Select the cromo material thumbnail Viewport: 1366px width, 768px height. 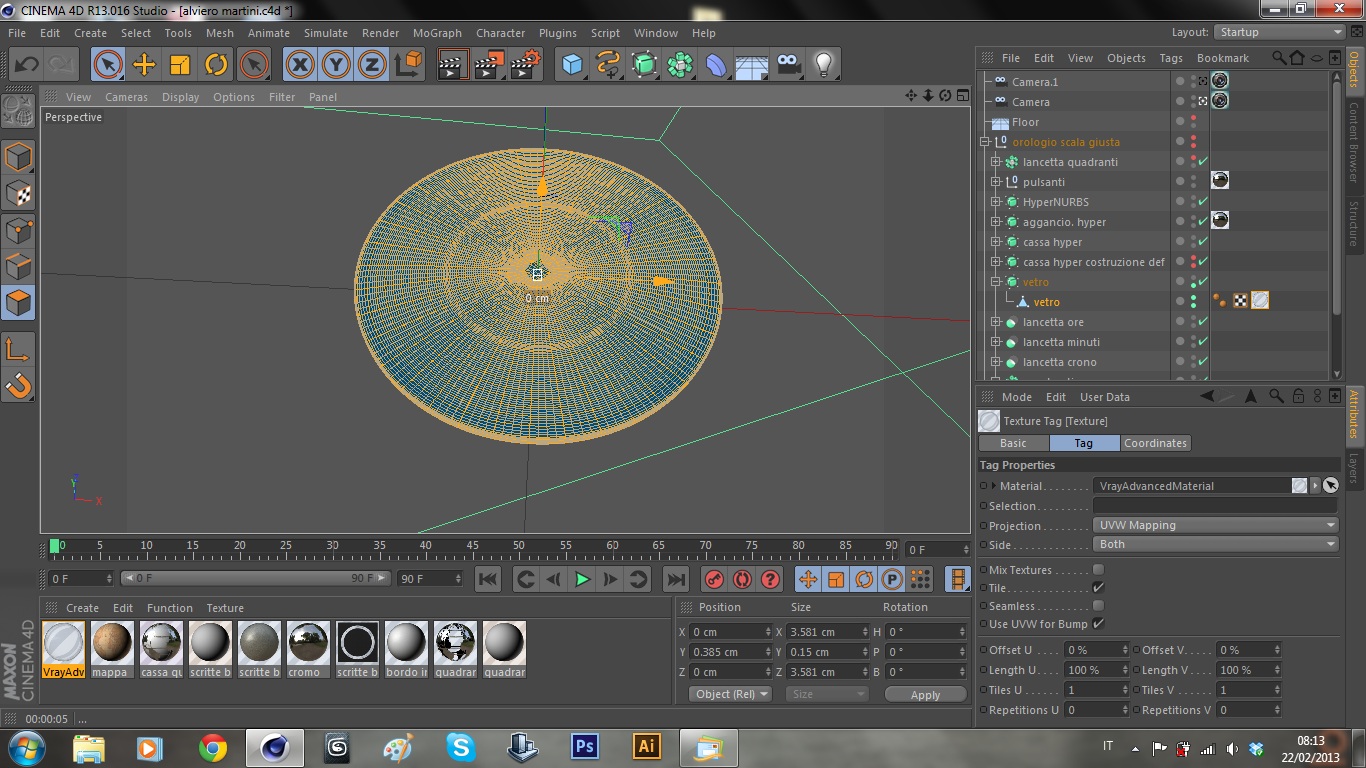[308, 642]
